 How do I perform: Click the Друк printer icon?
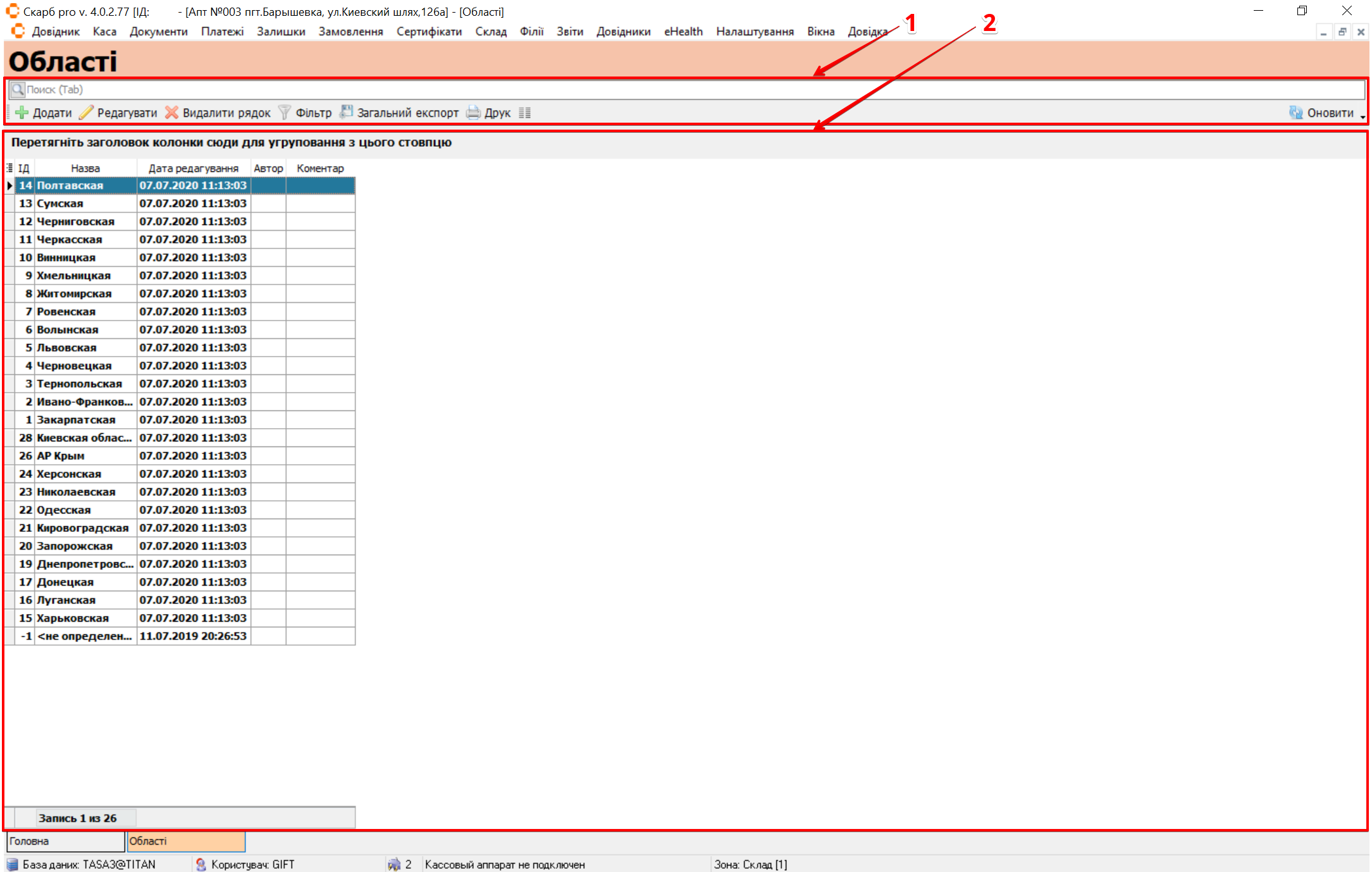click(473, 113)
